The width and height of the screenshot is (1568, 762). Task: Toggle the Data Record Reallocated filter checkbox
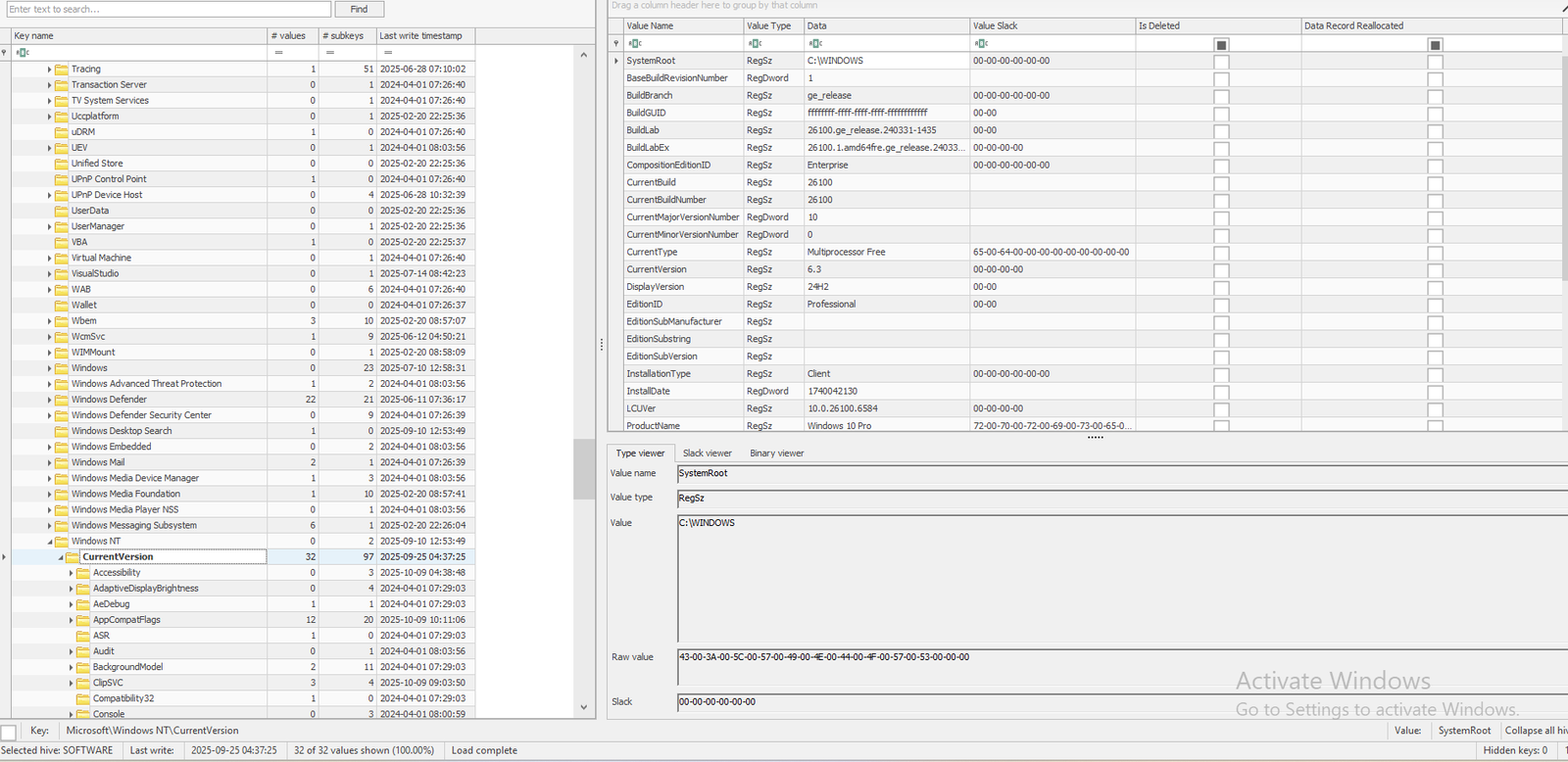pos(1435,45)
